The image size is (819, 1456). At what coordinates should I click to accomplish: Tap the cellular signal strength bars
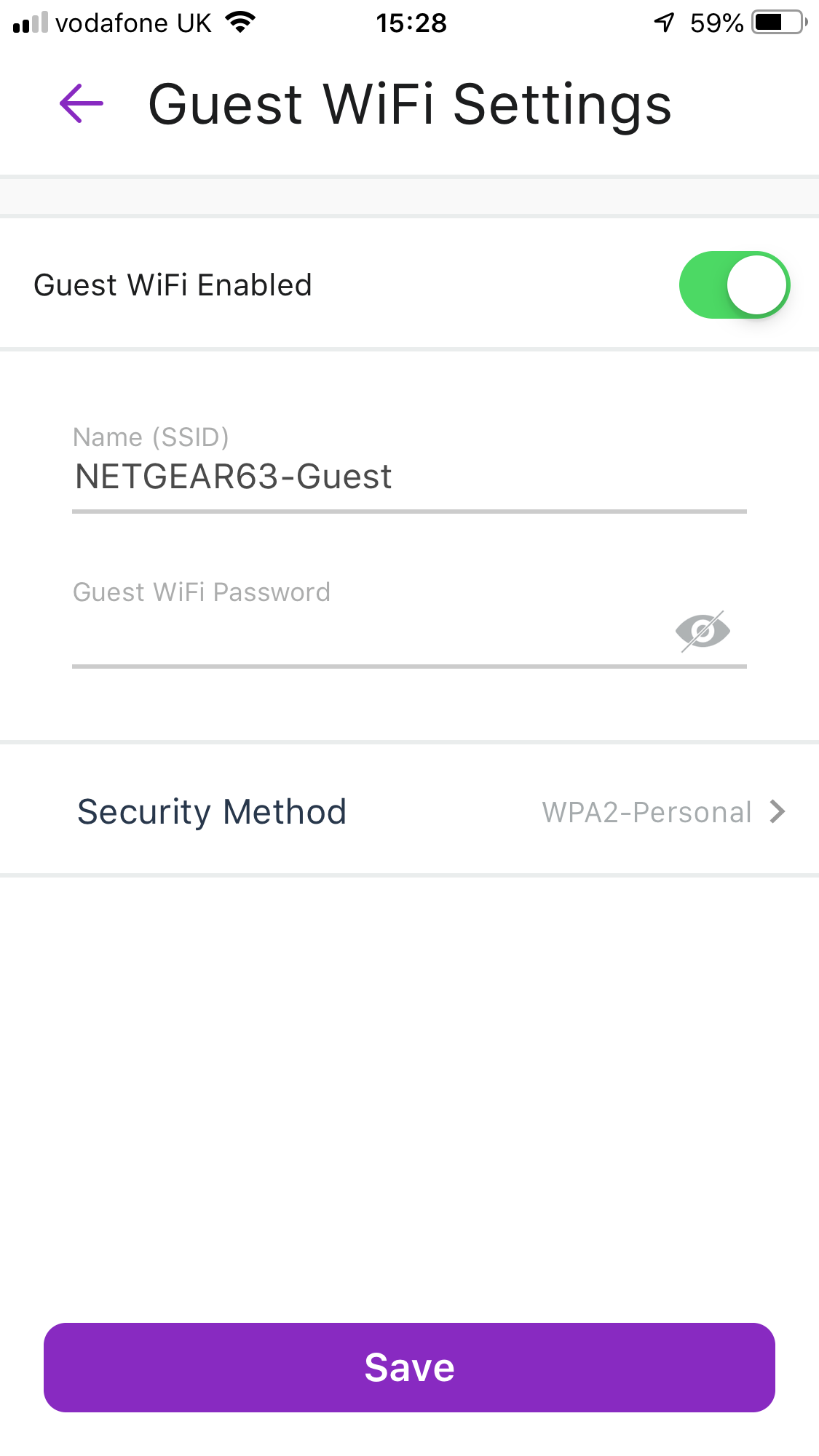[x=31, y=23]
